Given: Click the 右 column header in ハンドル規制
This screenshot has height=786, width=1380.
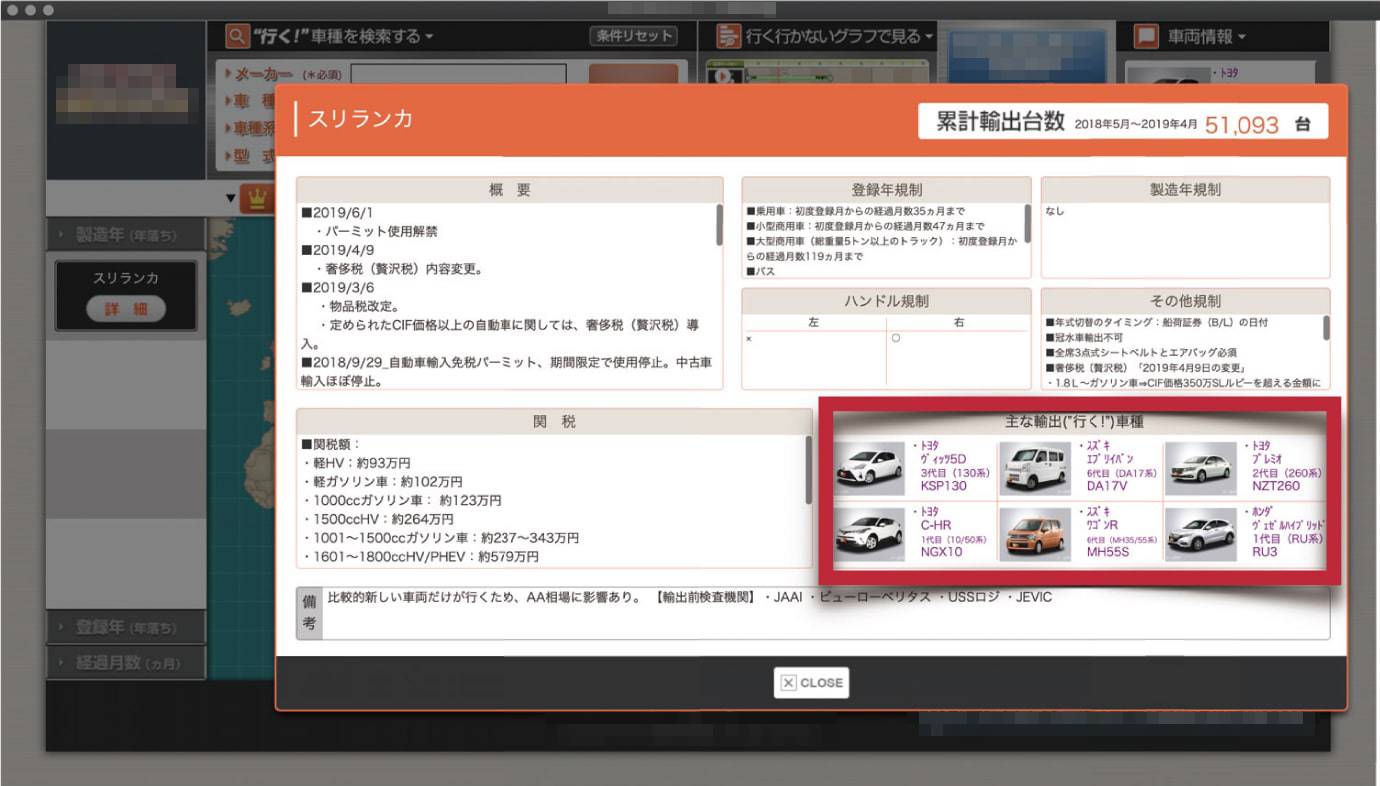Looking at the screenshot, I should tap(958, 323).
